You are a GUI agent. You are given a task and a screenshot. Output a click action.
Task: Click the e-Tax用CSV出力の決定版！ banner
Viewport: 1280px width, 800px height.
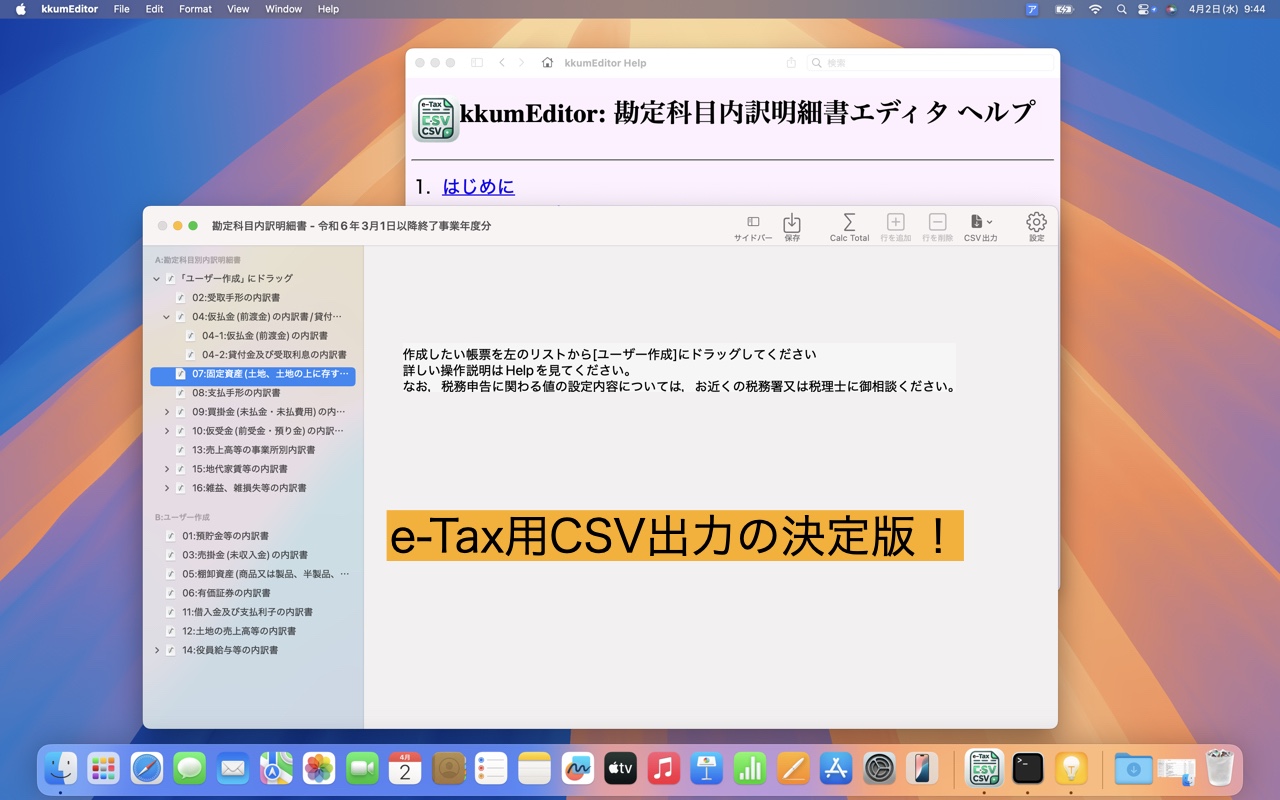coord(675,536)
